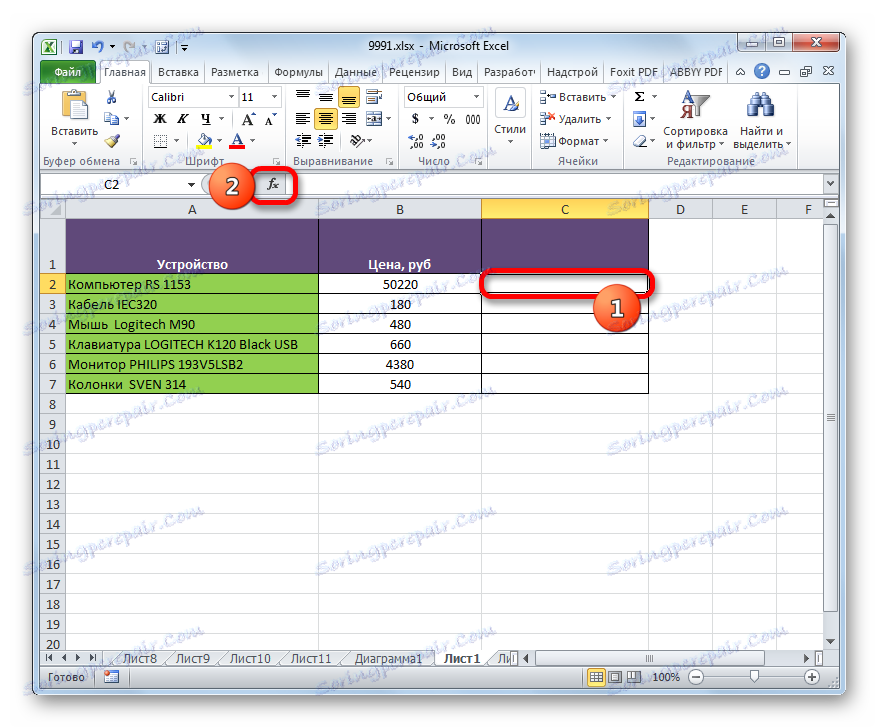Image resolution: width=879 pixels, height=728 pixels.
Task: Switch to Normal view in status bar
Action: point(596,677)
